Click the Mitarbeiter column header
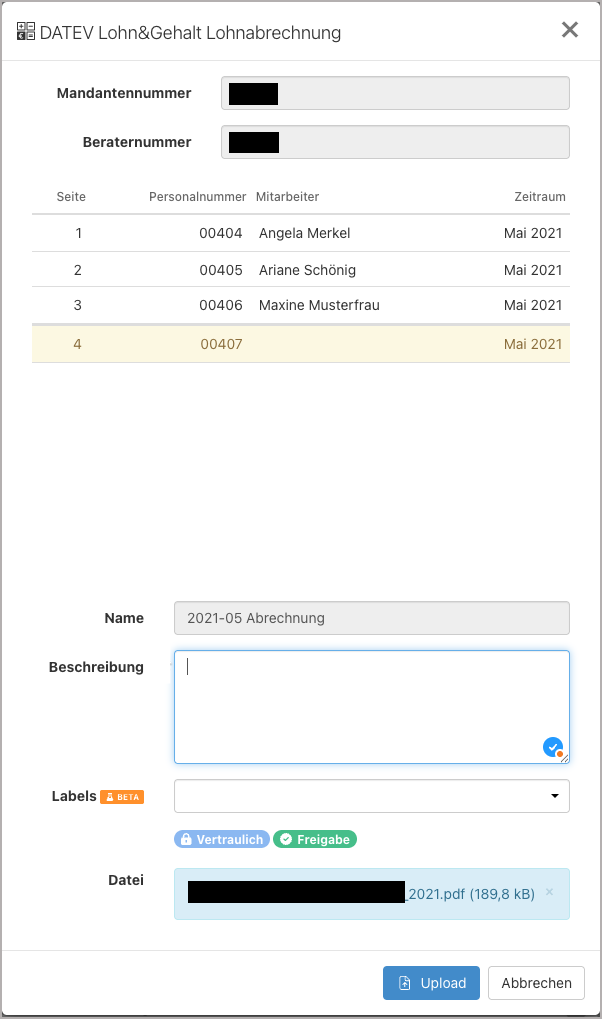This screenshot has height=1019, width=602. coord(287,197)
